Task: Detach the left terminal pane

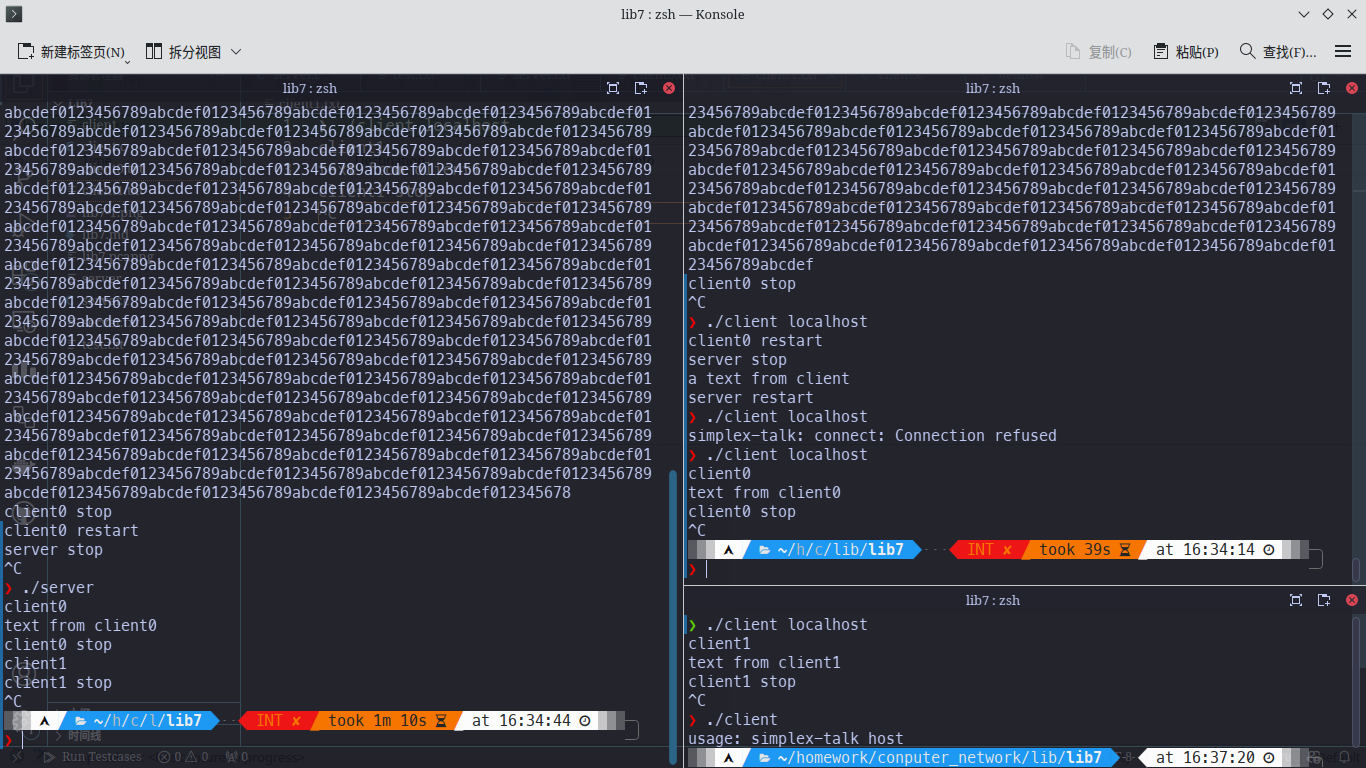Action: [x=641, y=88]
